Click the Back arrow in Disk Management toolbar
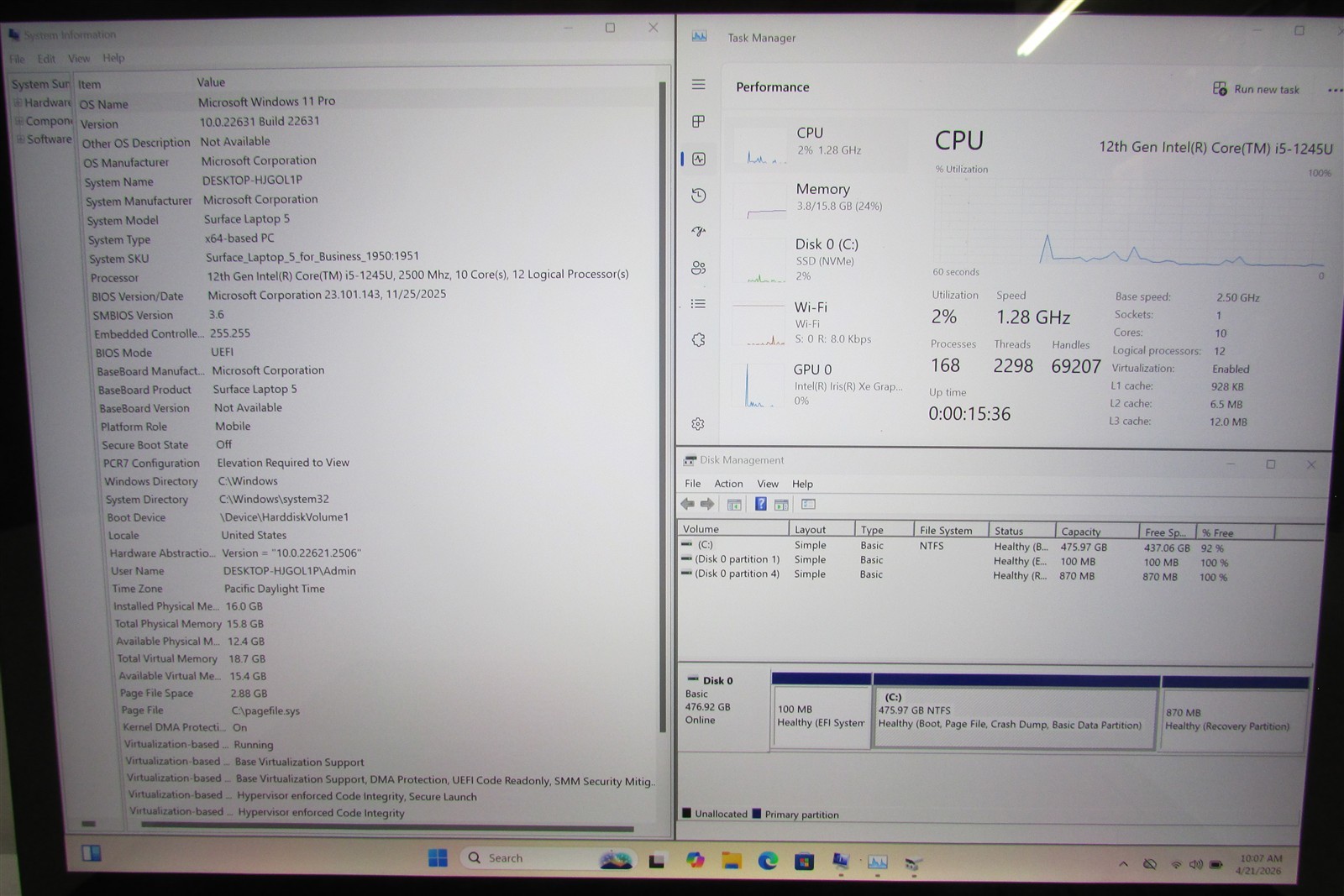Image resolution: width=1344 pixels, height=896 pixels. (688, 504)
